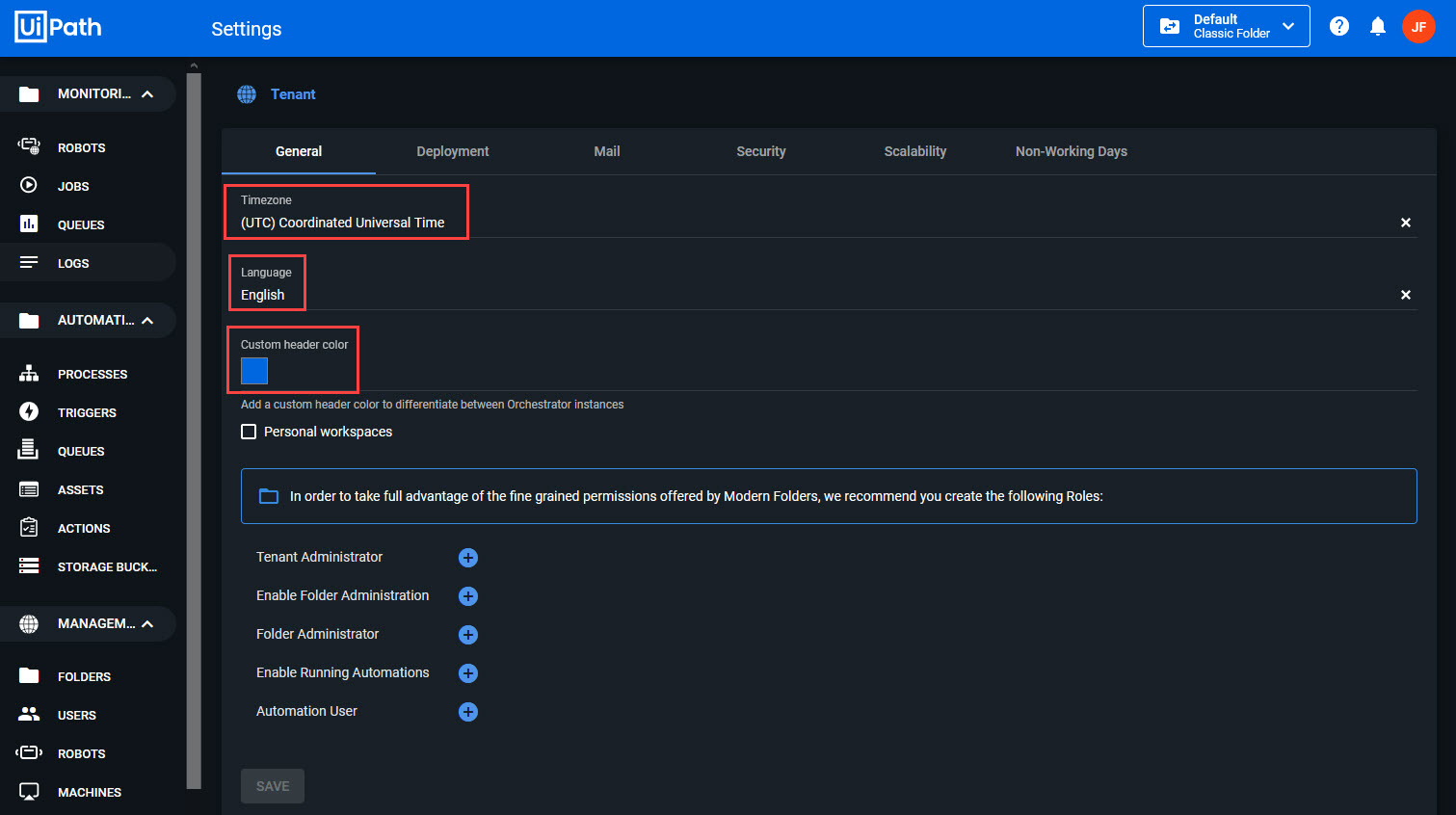Open the Processes page icon
Screen dimensions: 1456x815
29,374
